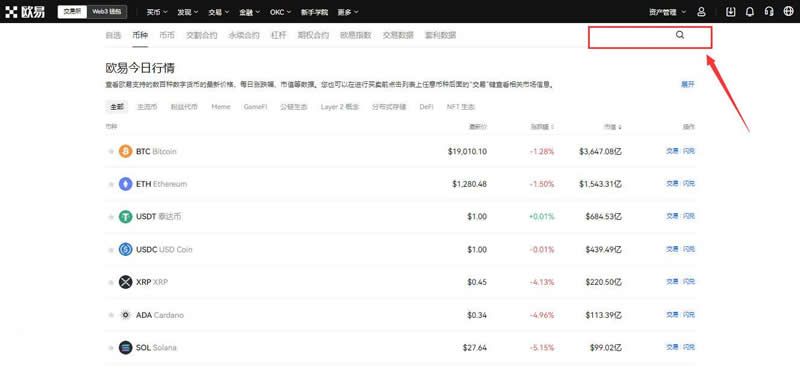Expand the 更多 dropdown menu

pyautogui.click(x=348, y=12)
